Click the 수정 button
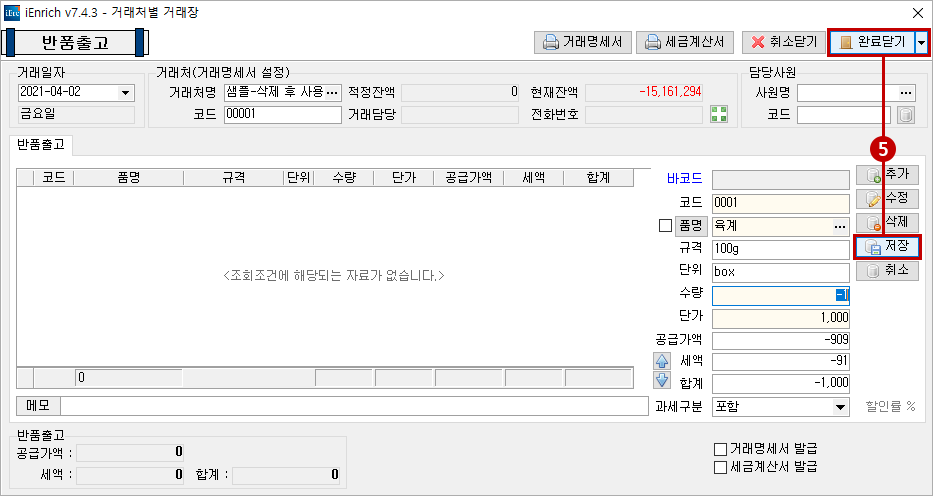This screenshot has height=496, width=933. pos(887,199)
